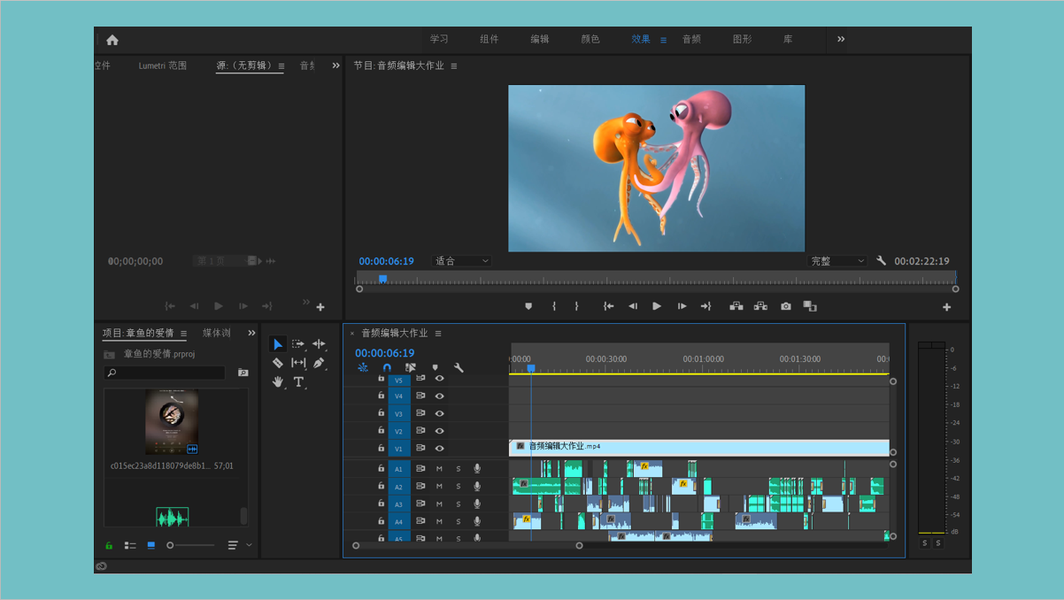The image size is (1064, 600).
Task: Select the Track Select Forward tool
Action: [x=298, y=344]
